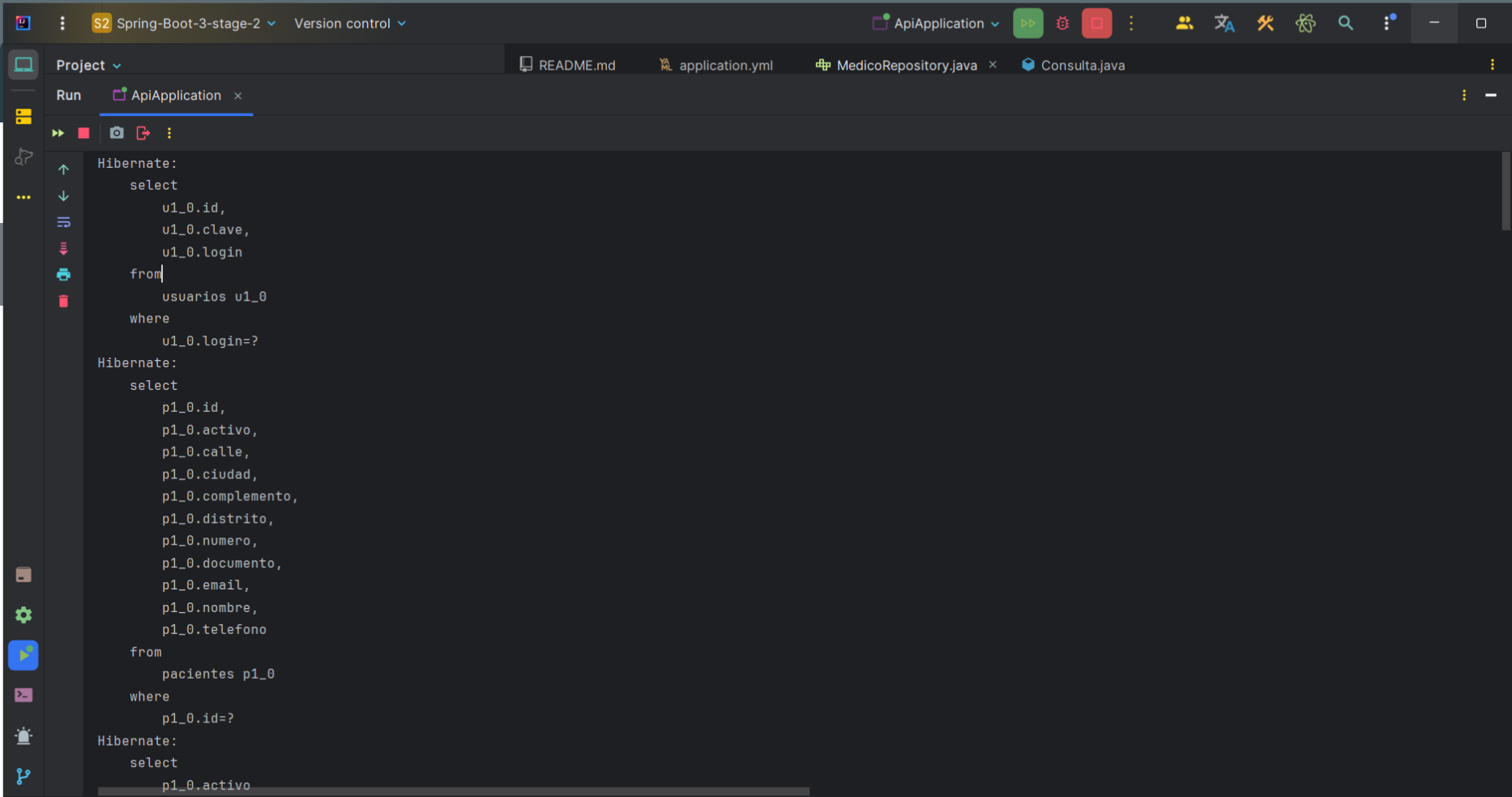Click the 'u1_0.login=?' console line
1512x797 pixels.
(x=210, y=341)
